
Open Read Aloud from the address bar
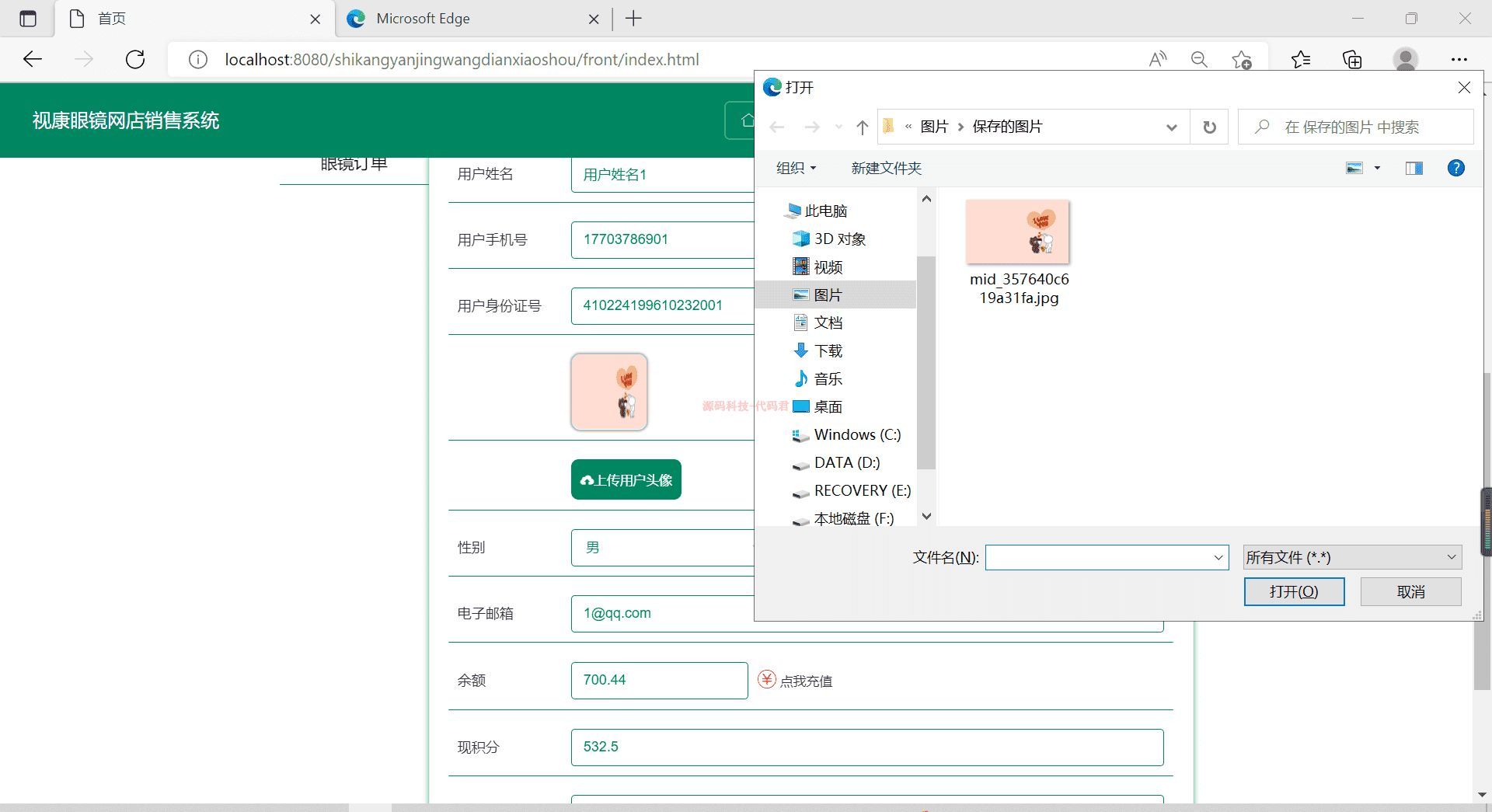tap(1158, 60)
